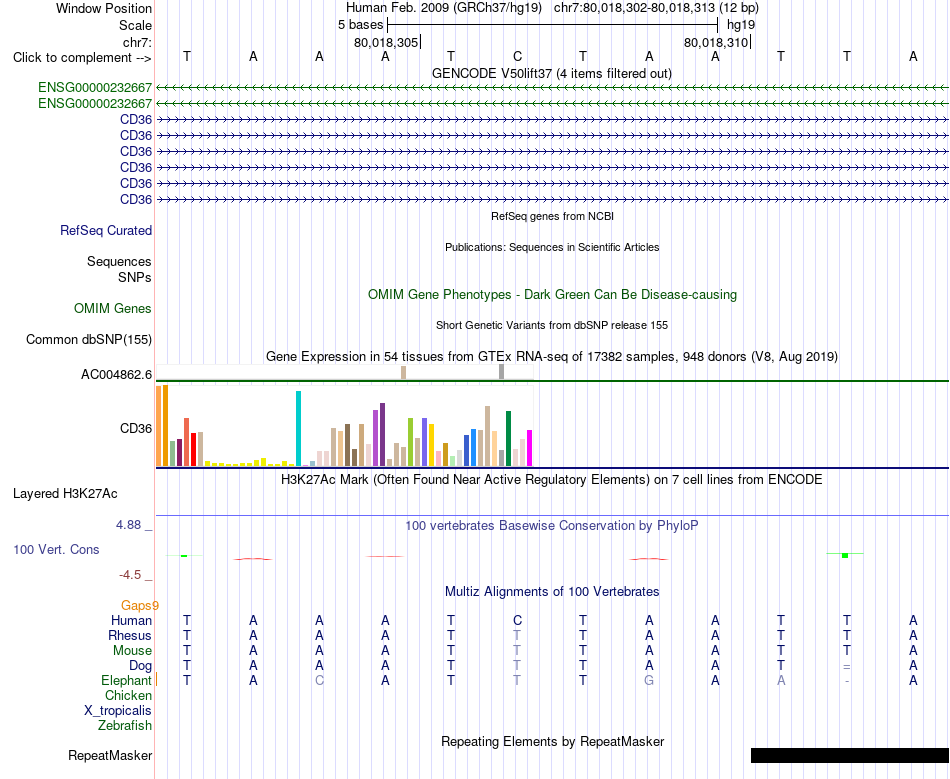
Task: Click the black RepeatMasker repeat element block
Action: click(x=850, y=755)
